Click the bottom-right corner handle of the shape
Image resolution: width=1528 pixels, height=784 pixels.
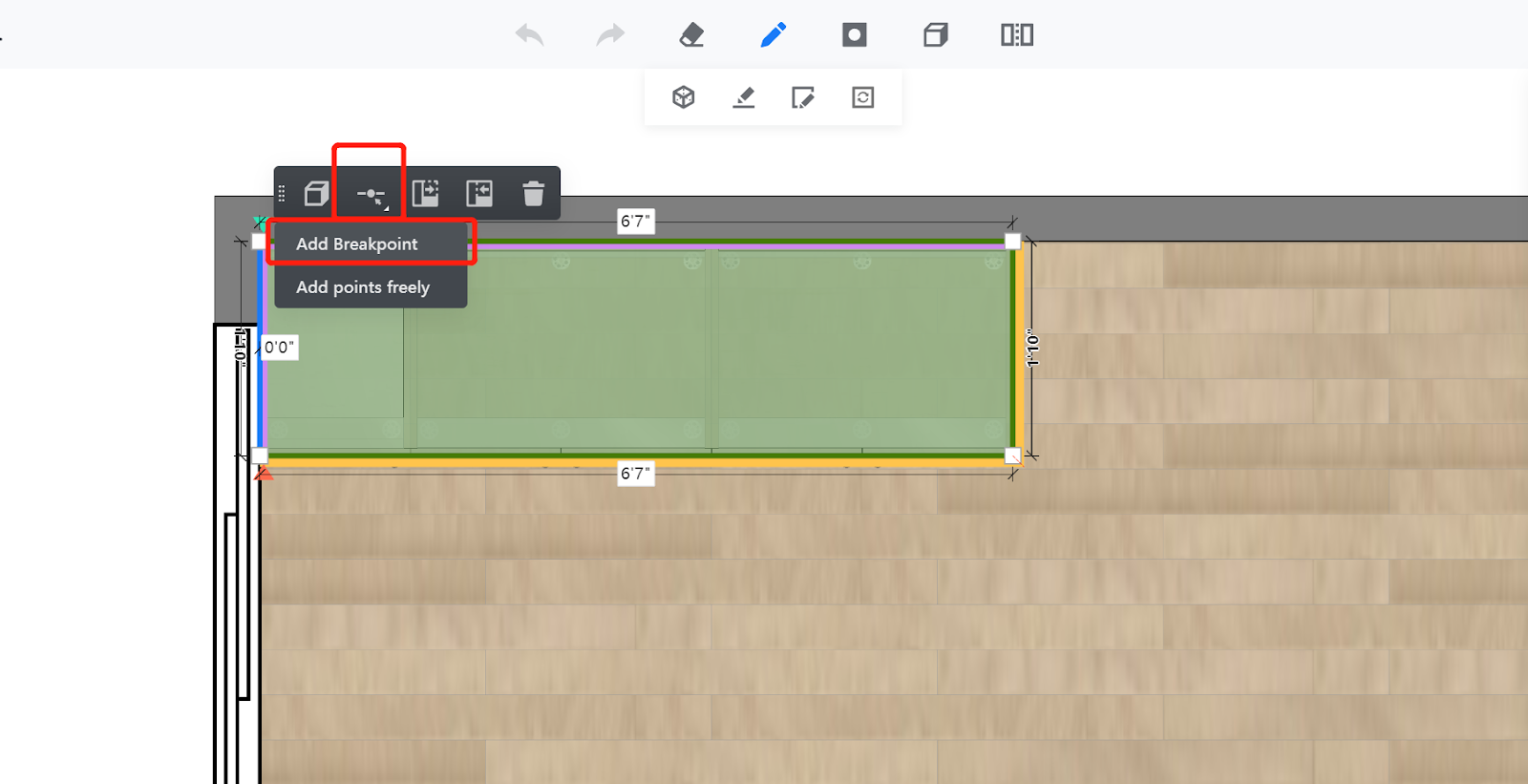point(1013,456)
